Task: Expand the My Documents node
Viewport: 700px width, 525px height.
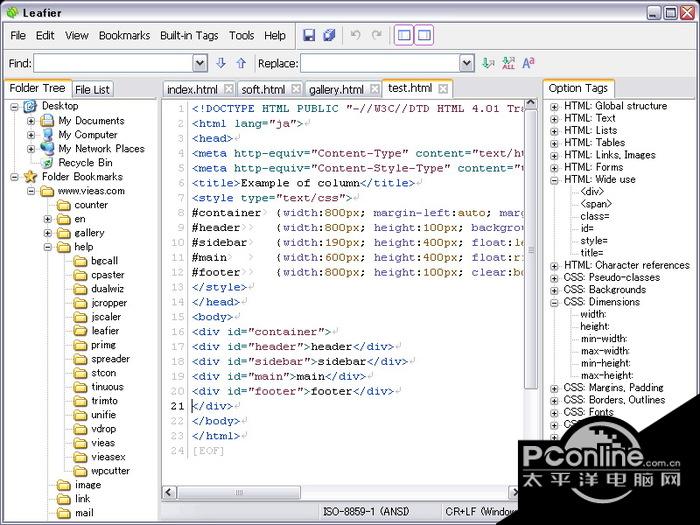Action: (31, 121)
